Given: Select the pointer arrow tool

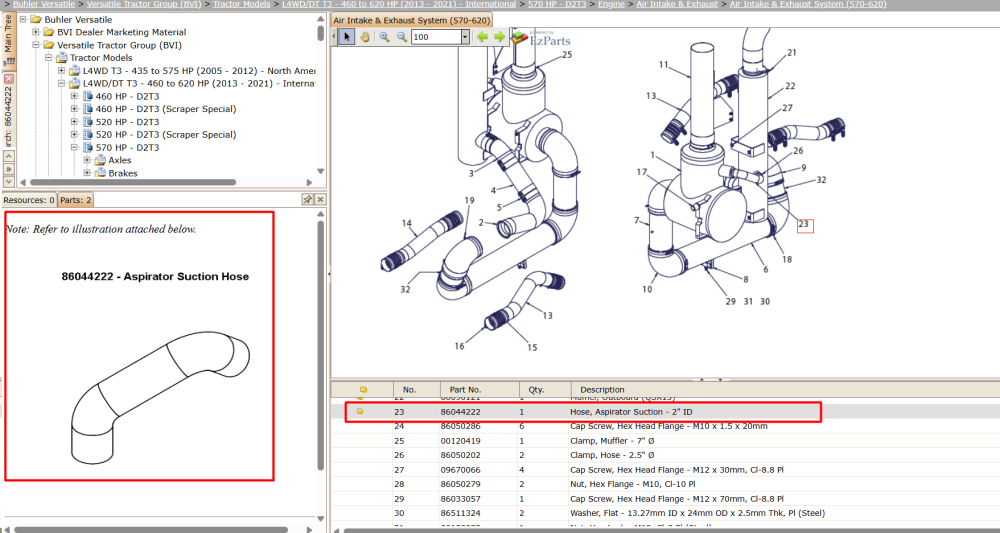Looking at the screenshot, I should point(346,37).
